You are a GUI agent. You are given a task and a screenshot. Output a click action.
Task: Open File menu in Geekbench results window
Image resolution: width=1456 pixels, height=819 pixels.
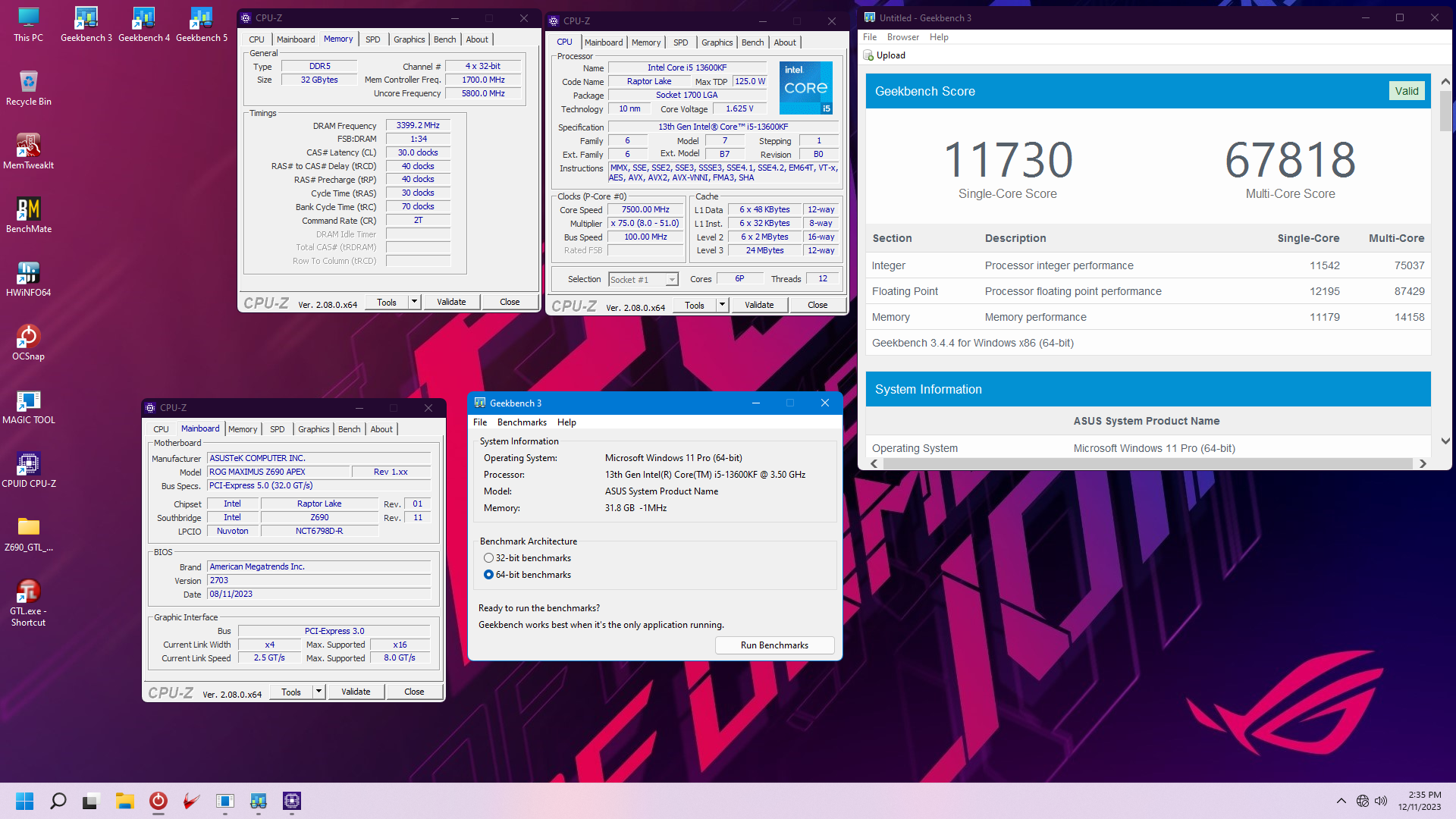870,37
